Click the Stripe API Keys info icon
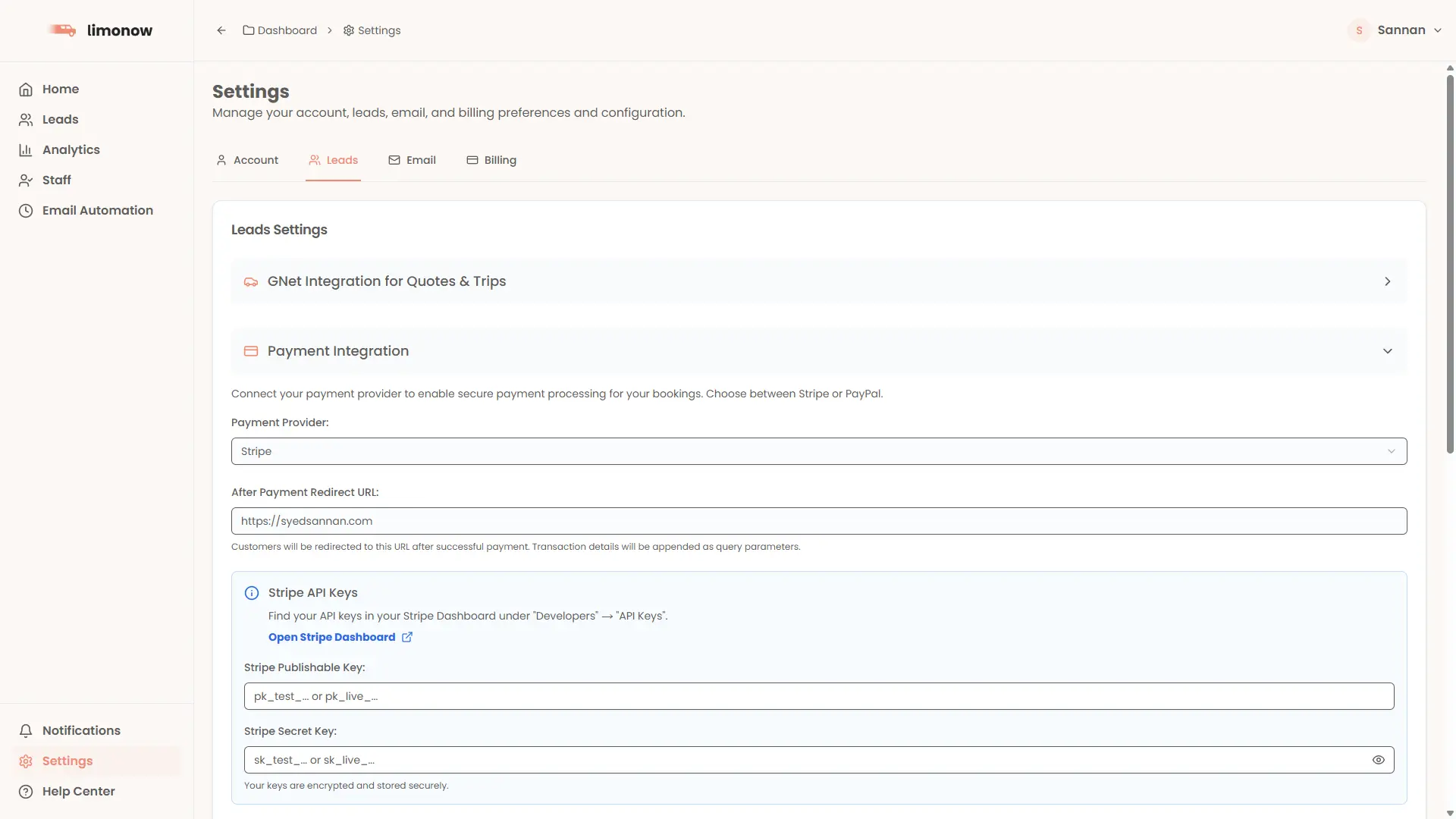The height and width of the screenshot is (819, 1456). tap(252, 593)
